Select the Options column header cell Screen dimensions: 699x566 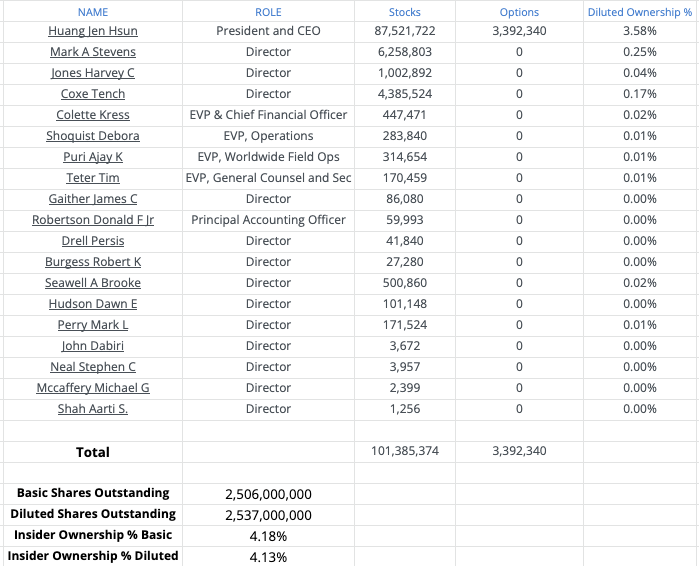pos(519,12)
